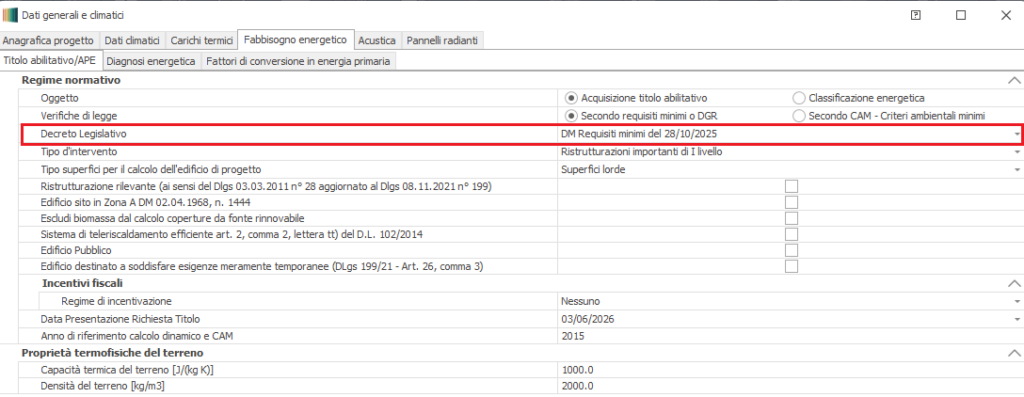Image resolution: width=1024 pixels, height=397 pixels.
Task: Close the Dati generali e climatici window
Action: [x=1006, y=15]
